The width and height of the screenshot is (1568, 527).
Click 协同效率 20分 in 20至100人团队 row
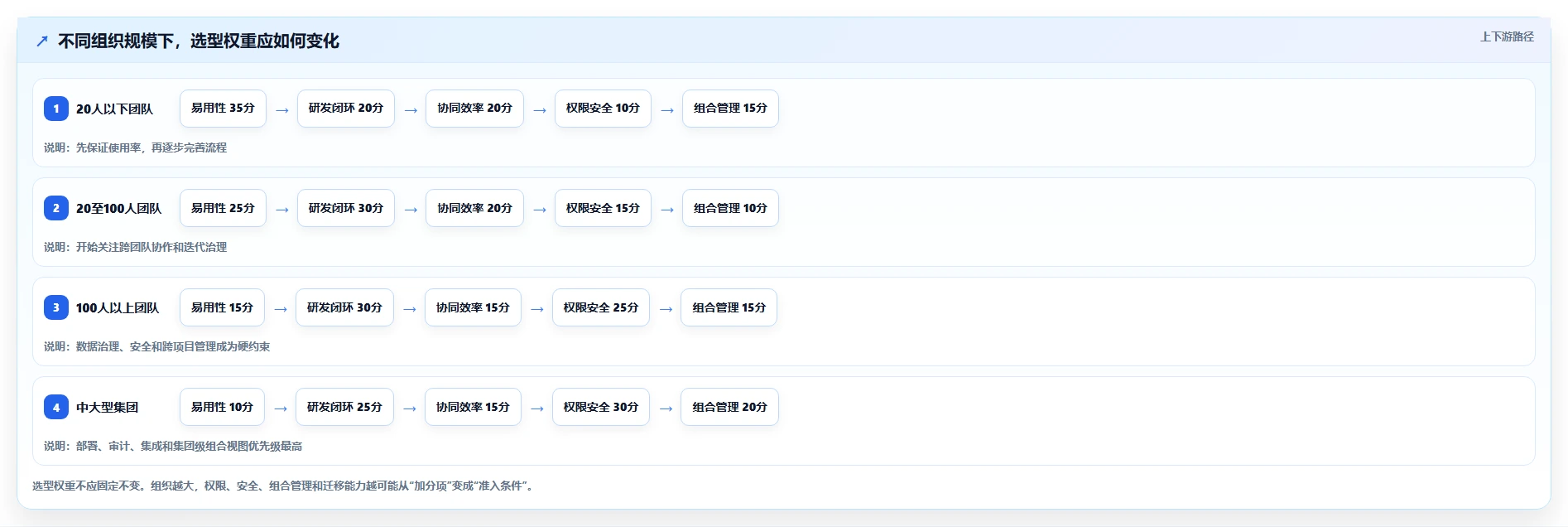(474, 208)
